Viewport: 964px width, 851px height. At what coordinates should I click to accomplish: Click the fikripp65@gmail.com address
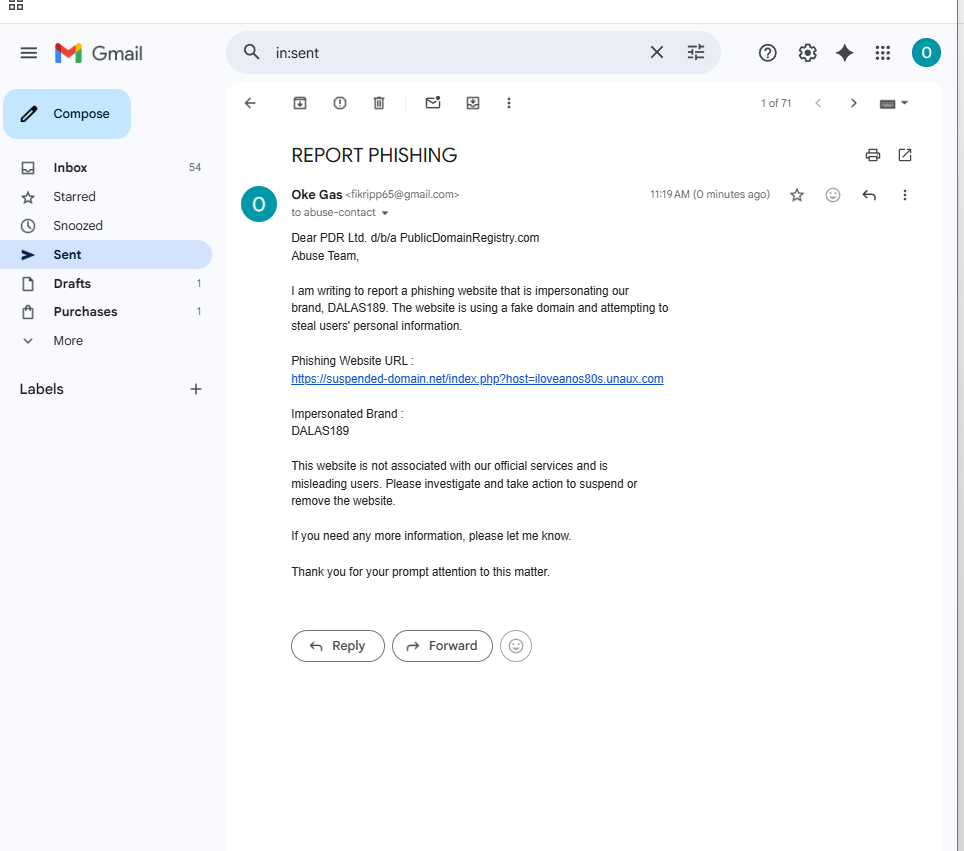pyautogui.click(x=402, y=194)
